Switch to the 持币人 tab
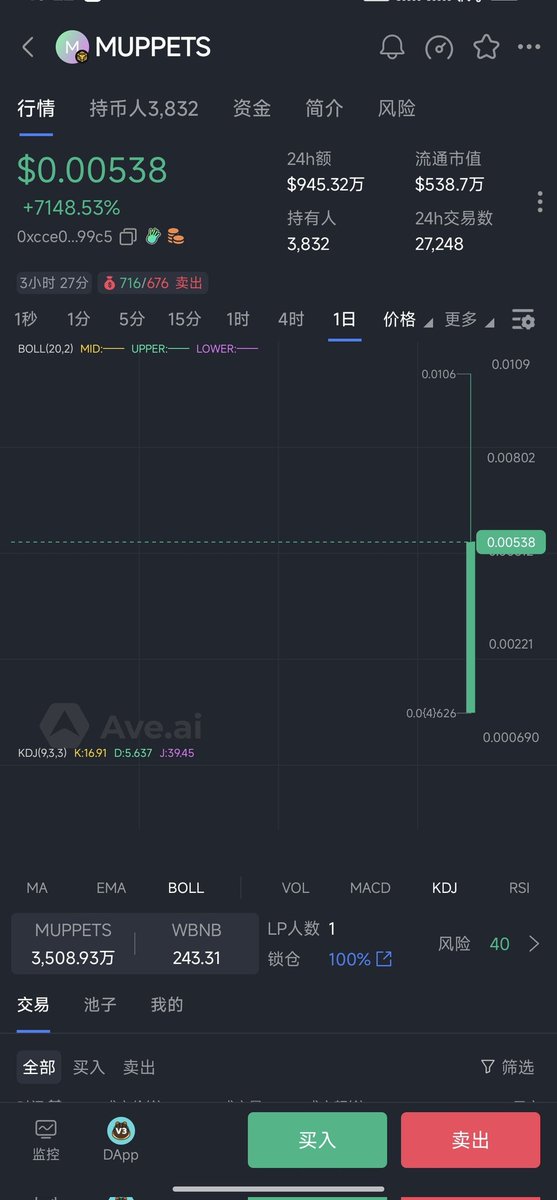557x1200 pixels. 144,108
